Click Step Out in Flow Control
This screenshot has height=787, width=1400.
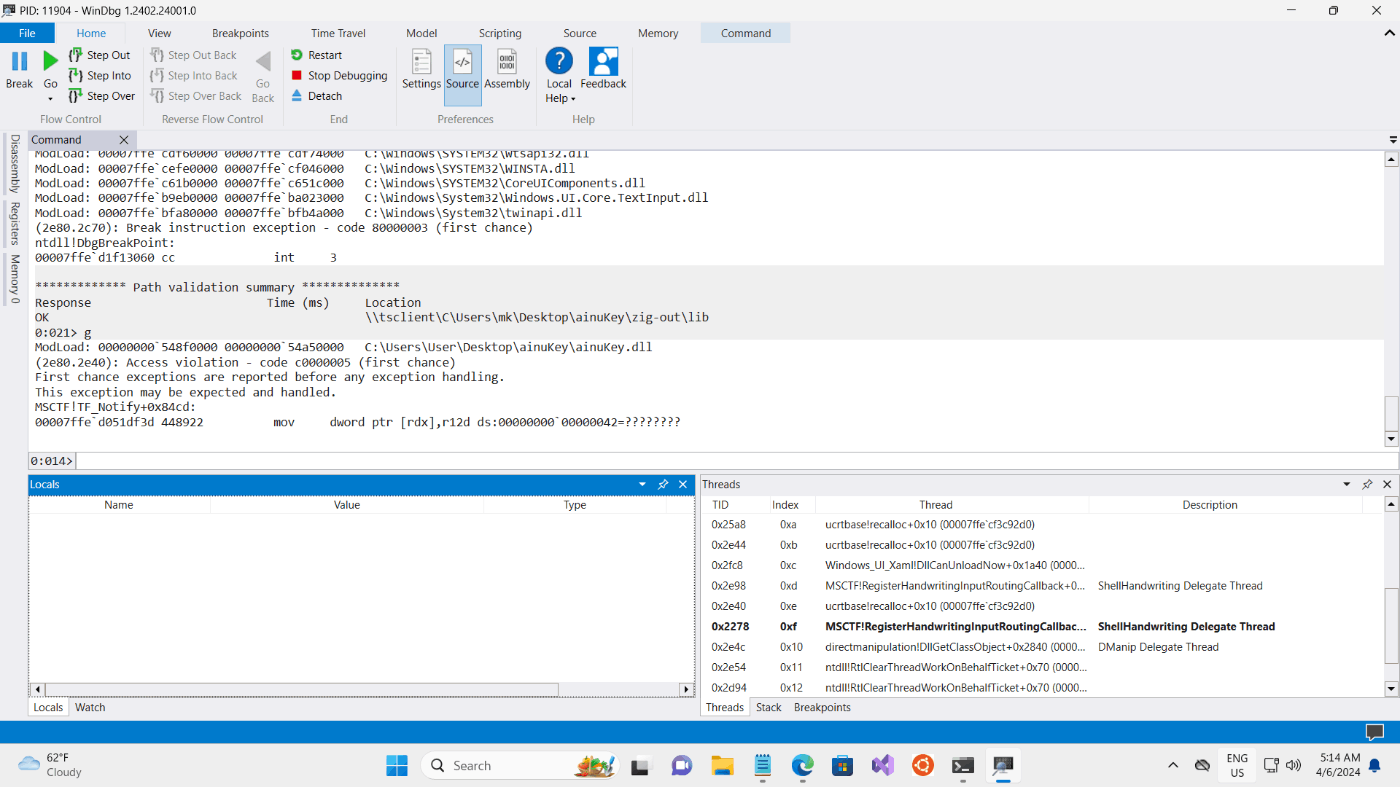click(x=99, y=55)
